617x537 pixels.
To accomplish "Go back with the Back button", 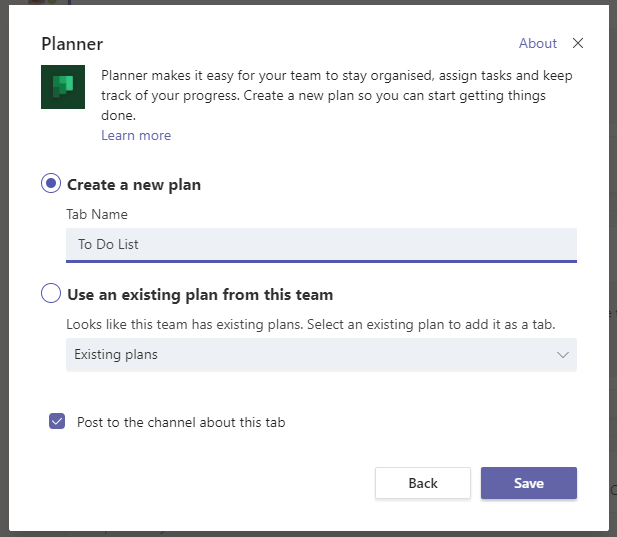I will (x=423, y=483).
